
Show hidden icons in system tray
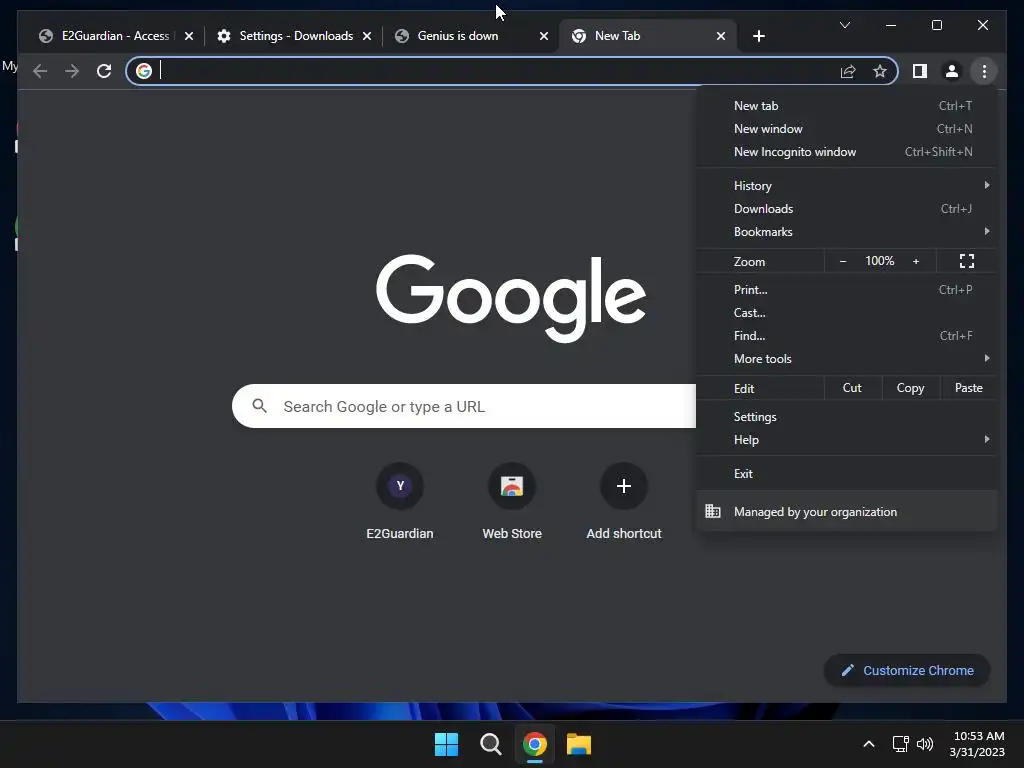click(869, 744)
